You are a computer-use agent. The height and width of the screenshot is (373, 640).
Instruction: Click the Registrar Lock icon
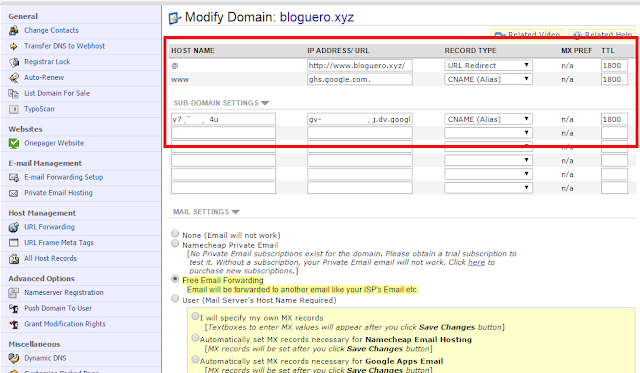(x=14, y=62)
